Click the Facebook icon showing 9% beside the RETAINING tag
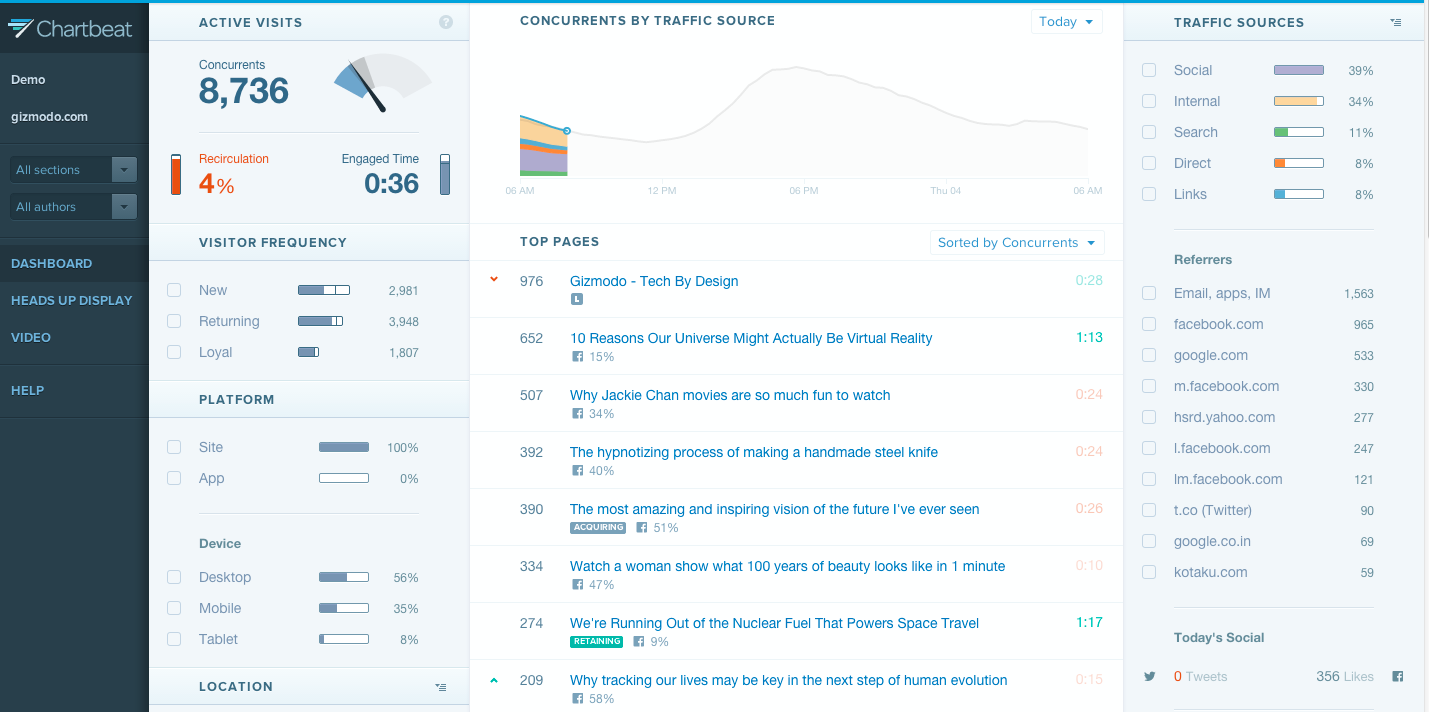 click(x=637, y=642)
